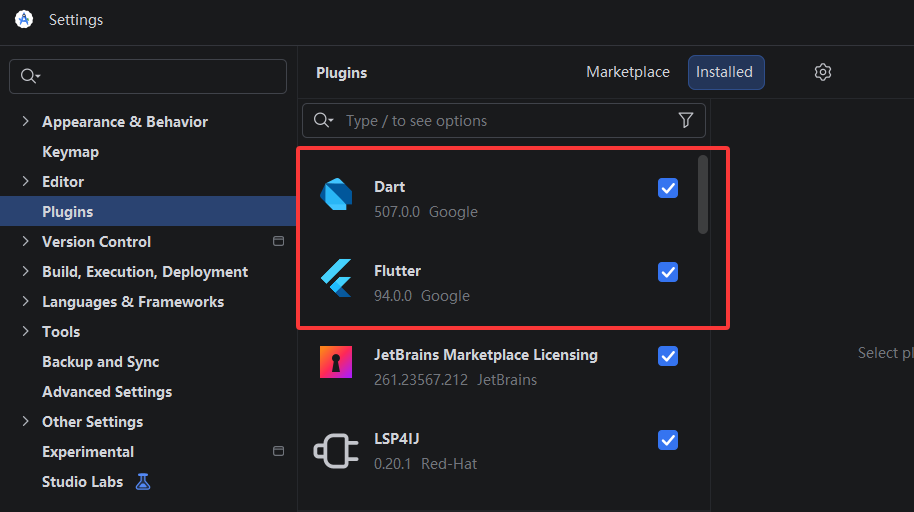Click the settings search magnifier icon

pyautogui.click(x=30, y=76)
